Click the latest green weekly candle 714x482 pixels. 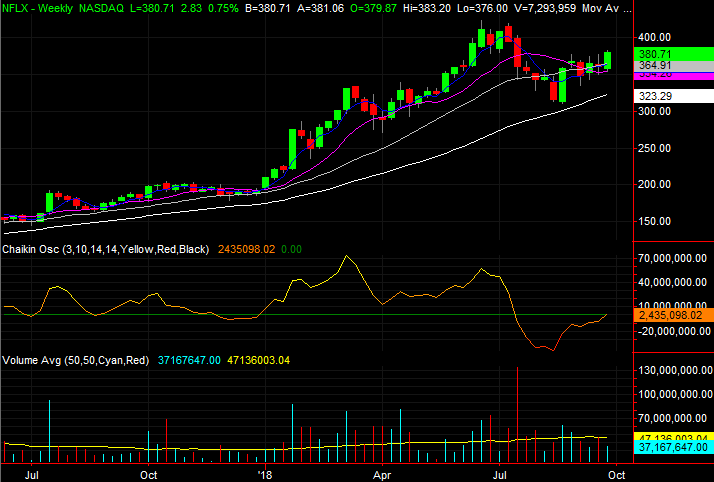[x=607, y=61]
